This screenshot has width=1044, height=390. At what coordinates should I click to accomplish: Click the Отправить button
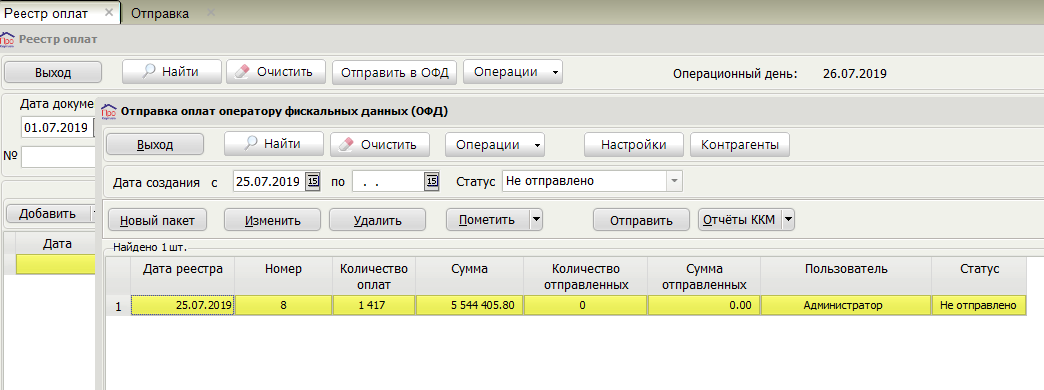tap(641, 220)
